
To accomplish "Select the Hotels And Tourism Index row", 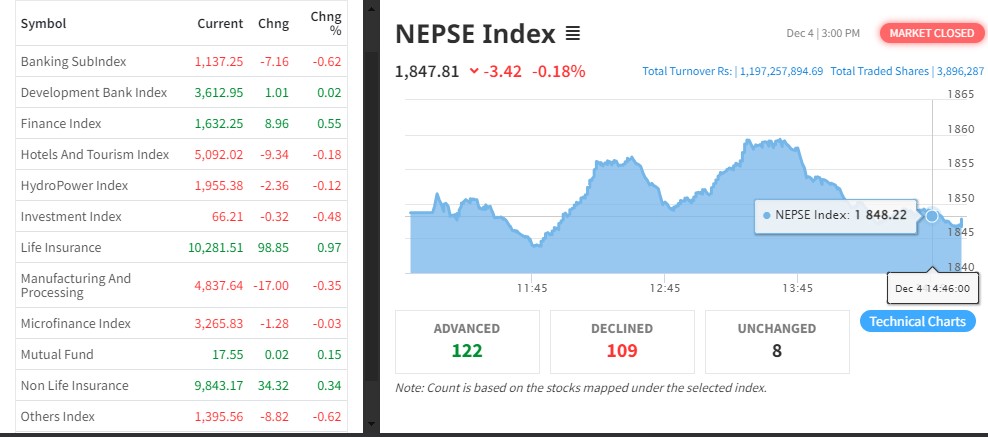I will (95, 155).
